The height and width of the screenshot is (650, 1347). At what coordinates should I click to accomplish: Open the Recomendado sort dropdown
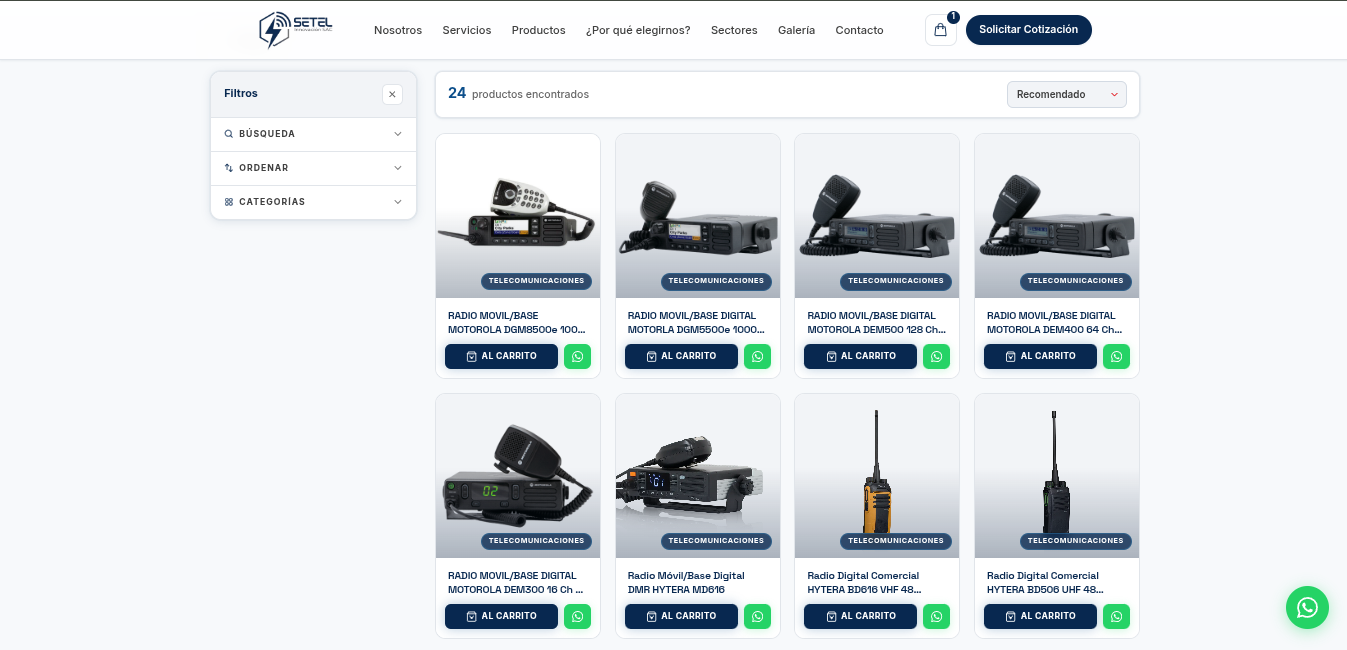pos(1066,94)
